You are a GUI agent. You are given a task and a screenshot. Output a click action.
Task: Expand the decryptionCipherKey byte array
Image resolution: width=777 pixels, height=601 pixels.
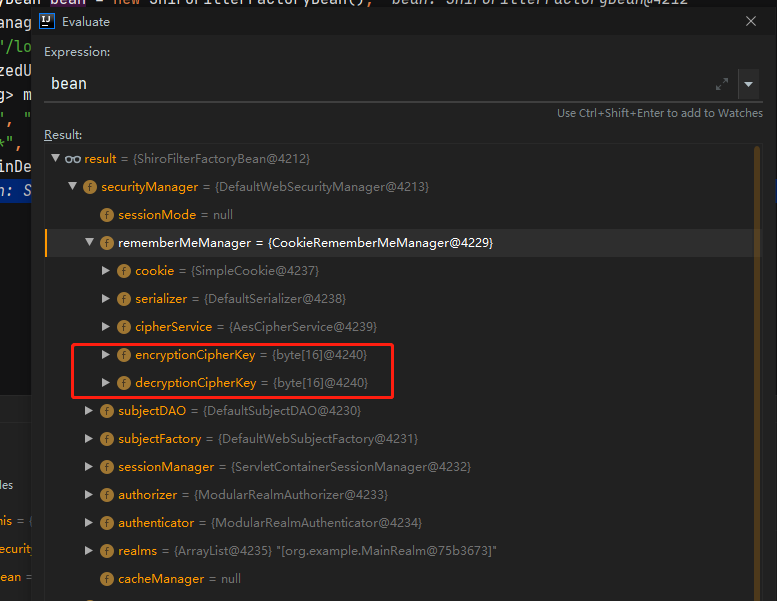tap(107, 383)
